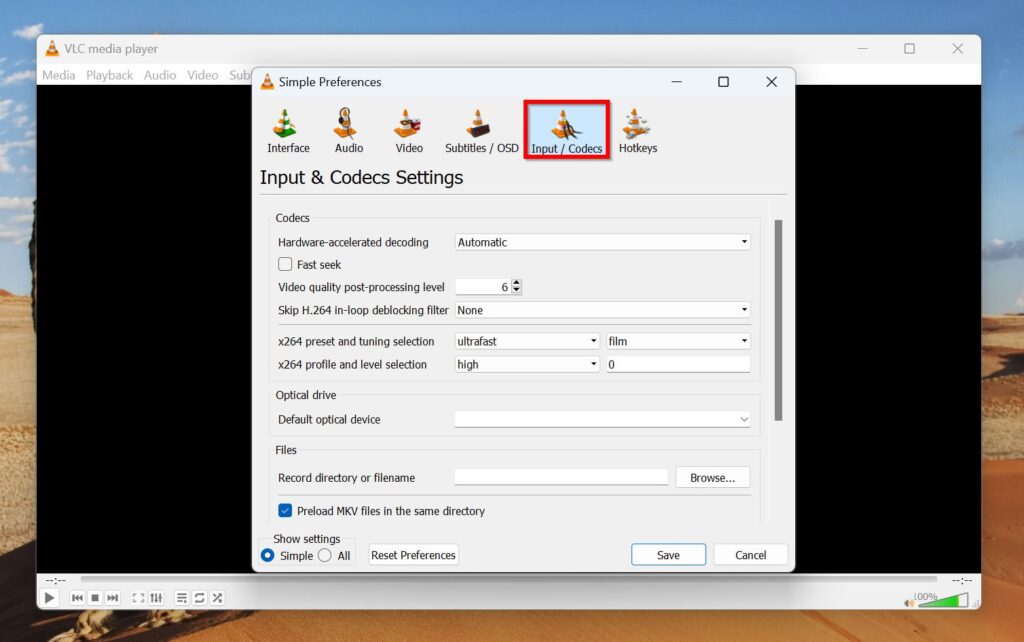Open the Hotkeys preferences section
This screenshot has width=1024, height=642.
coord(637,128)
